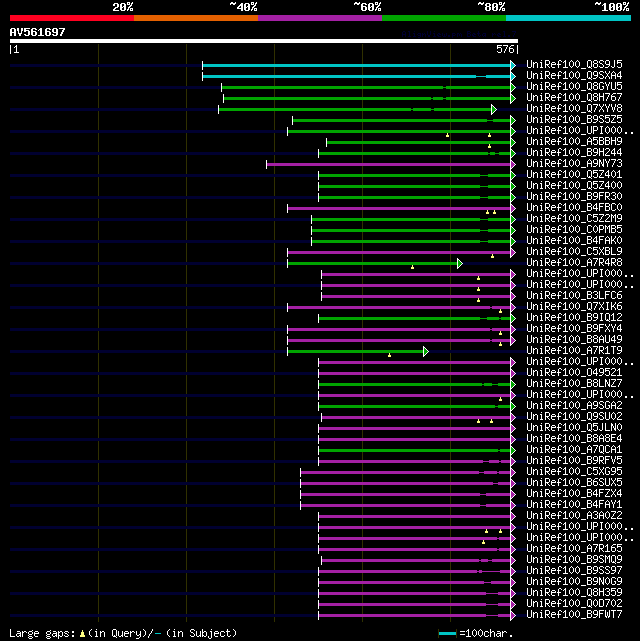Click the UniRef100_B6SUX5 hit name
The width and height of the screenshot is (640, 641).
point(574,483)
